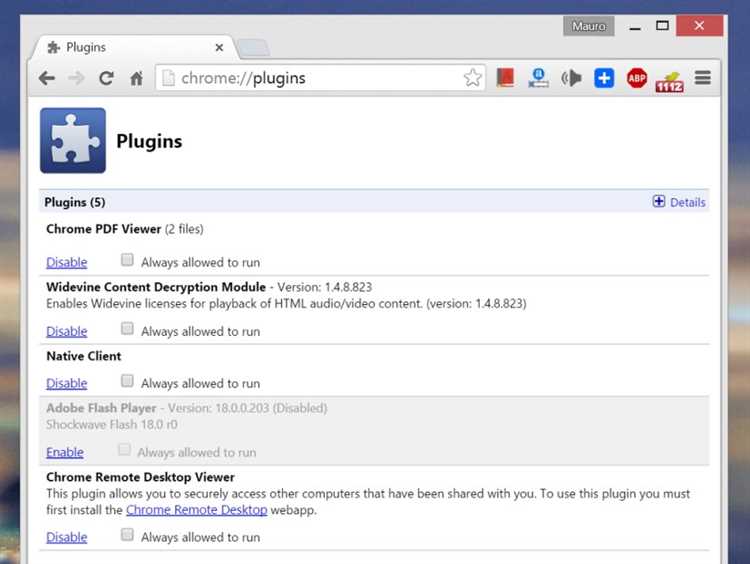
Task: Open the Mauro profile button
Action: click(x=588, y=26)
